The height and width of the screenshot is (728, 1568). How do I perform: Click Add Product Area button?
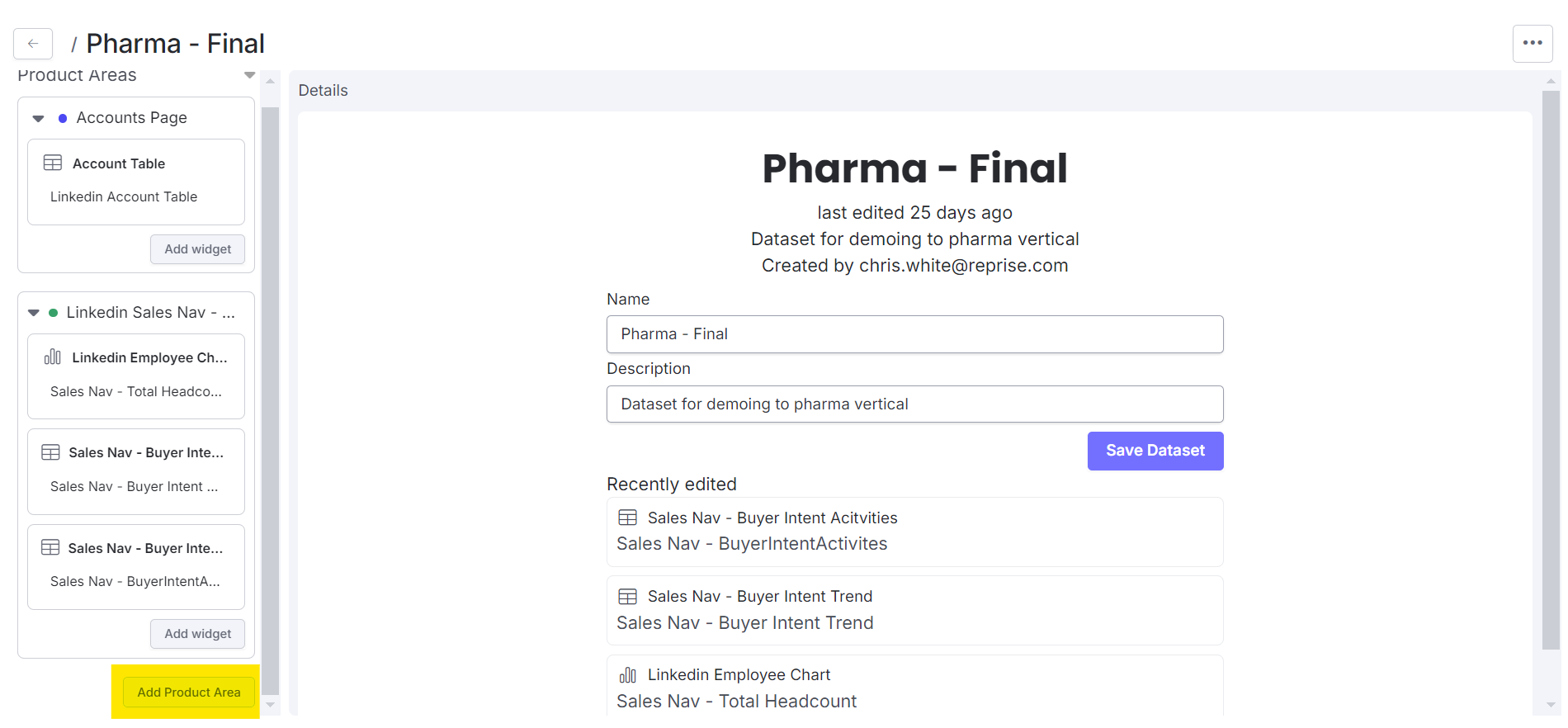[189, 693]
